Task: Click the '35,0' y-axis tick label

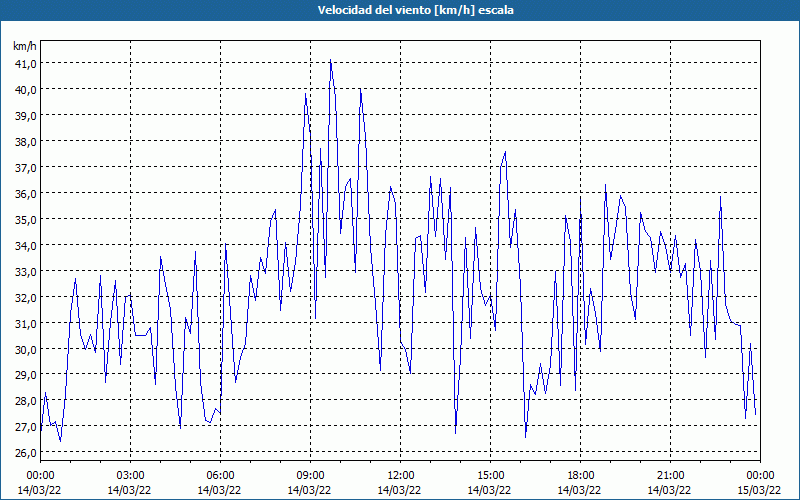Action: pyautogui.click(x=26, y=220)
